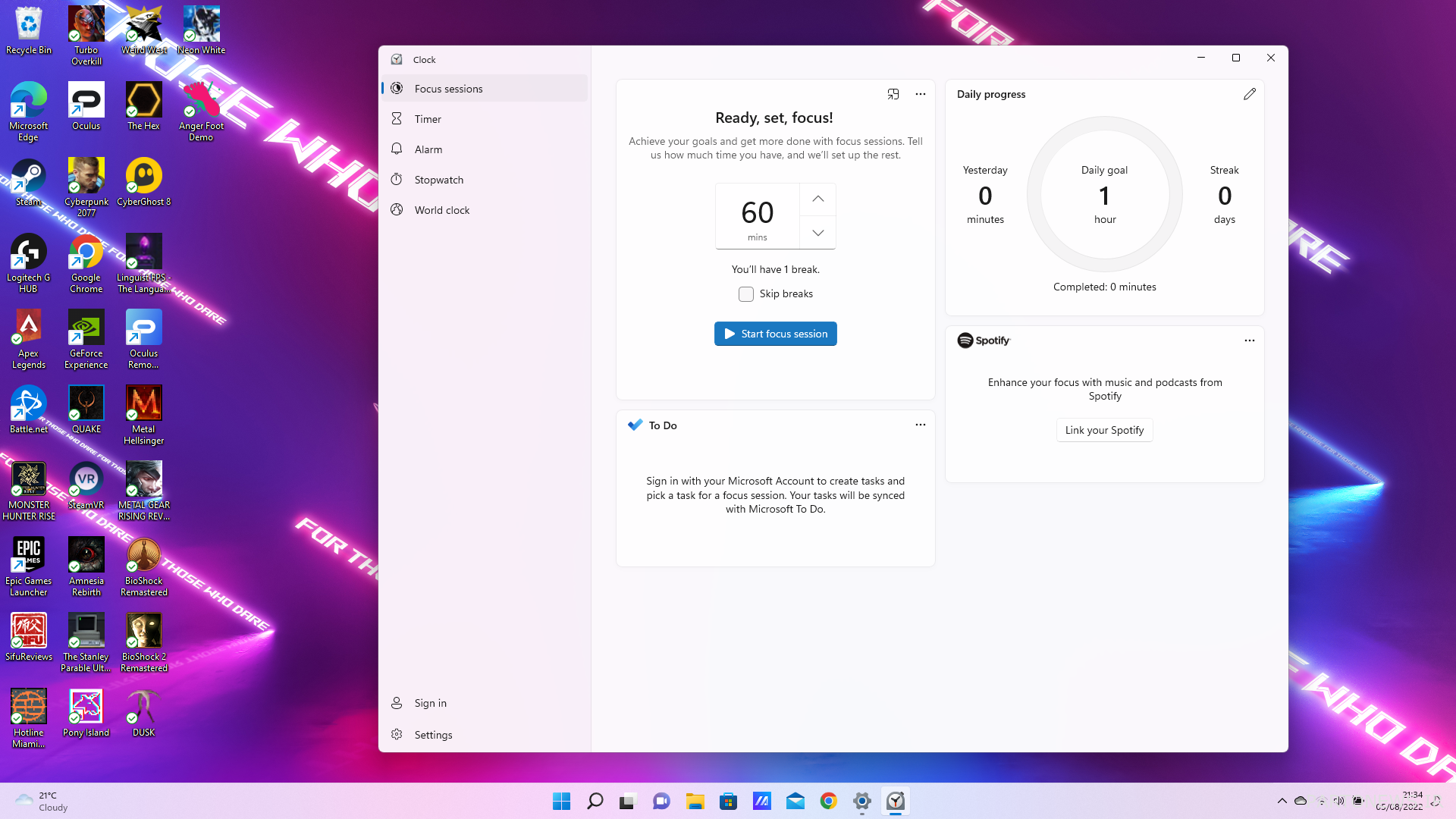1456x819 pixels.
Task: Click the Daily goal progress ring
Action: tap(1104, 194)
